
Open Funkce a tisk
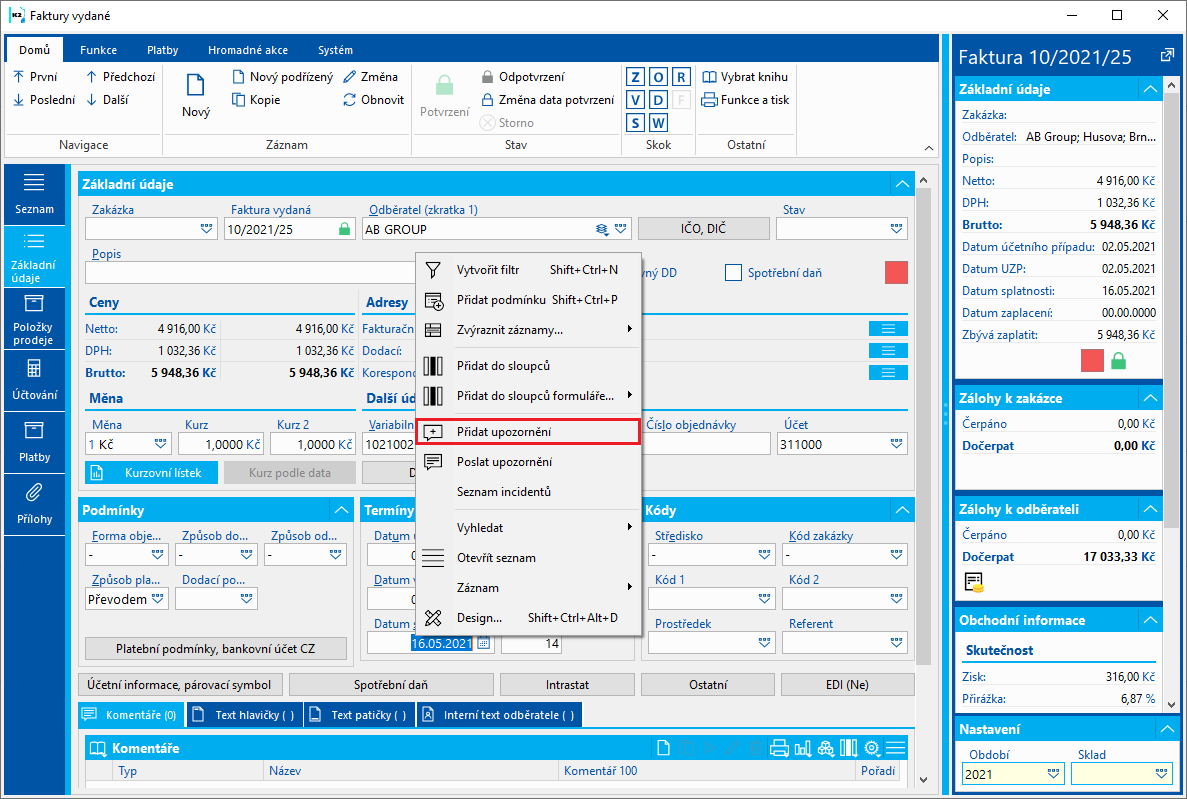[745, 99]
